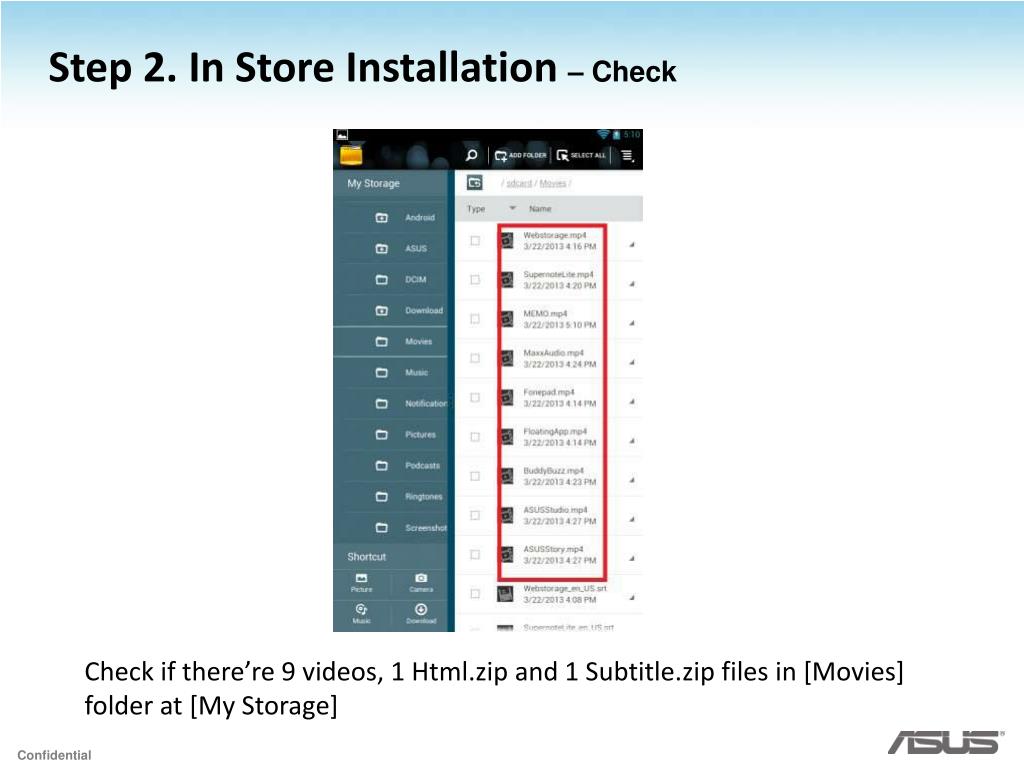Open the Movies breadcrumb link
The image size is (1024, 768).
tap(552, 184)
